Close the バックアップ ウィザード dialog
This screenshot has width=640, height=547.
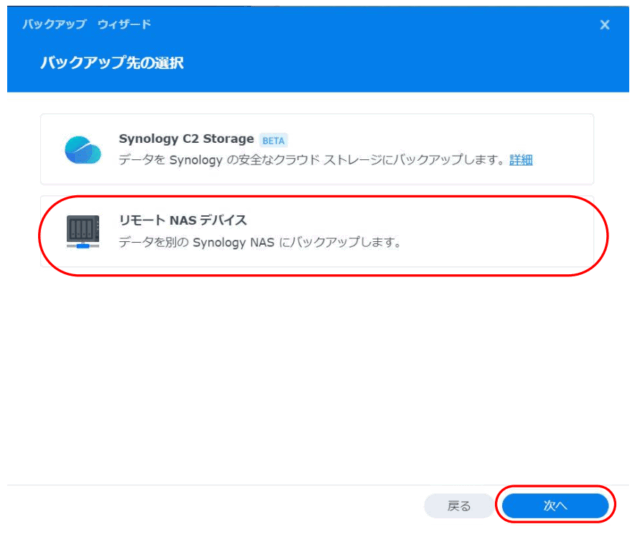tap(604, 24)
